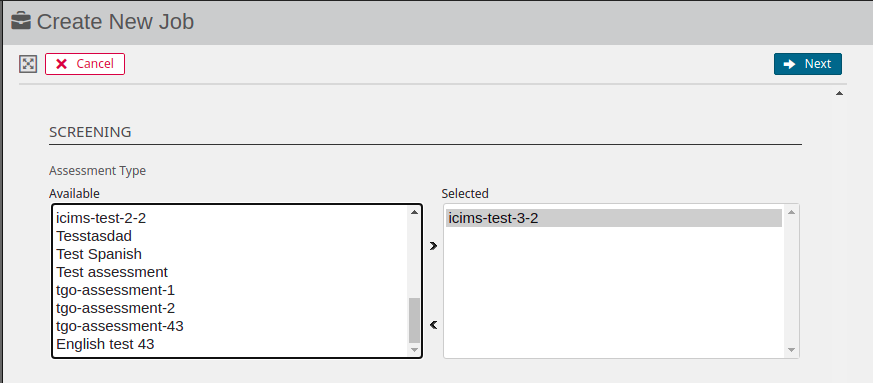The image size is (873, 383).
Task: Click the fullscreen expand icon
Action: (x=28, y=64)
